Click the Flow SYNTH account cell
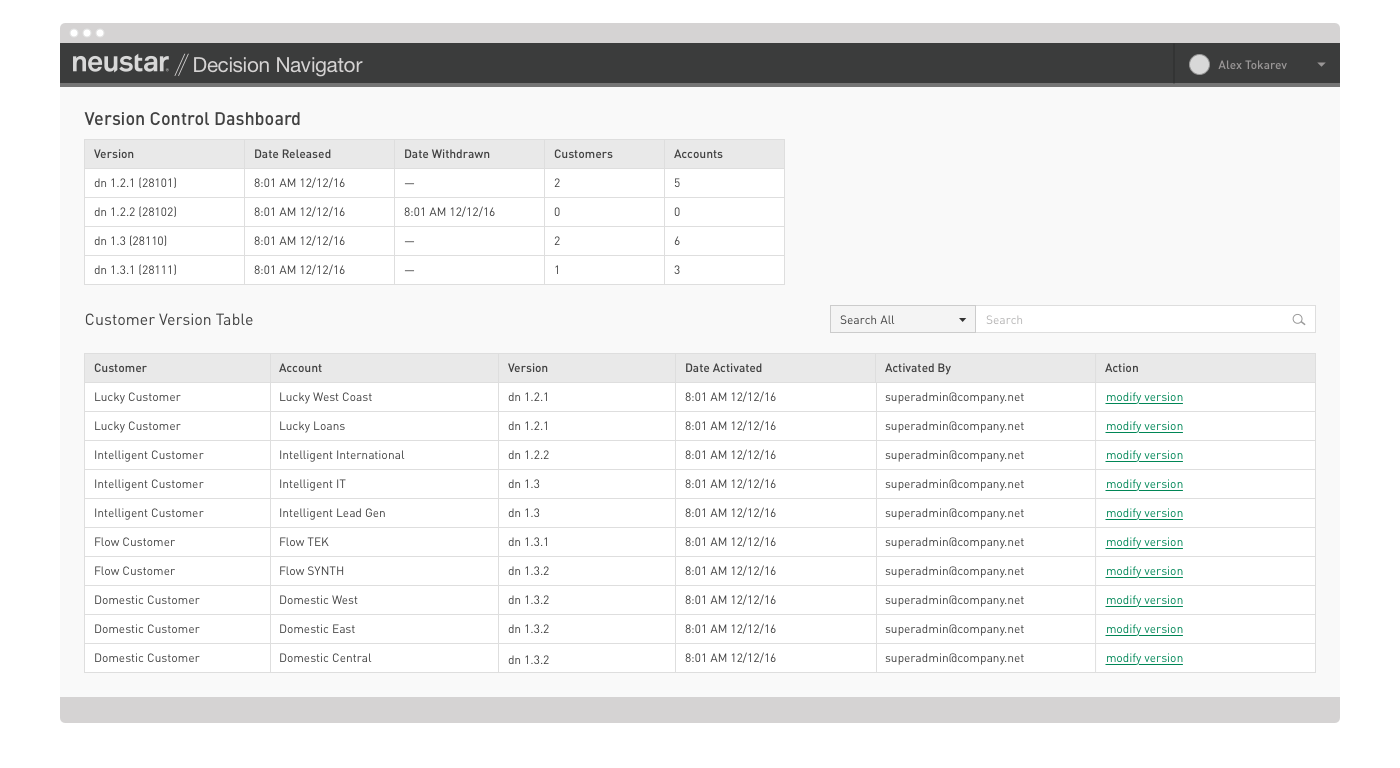This screenshot has width=1400, height=768. click(384, 571)
